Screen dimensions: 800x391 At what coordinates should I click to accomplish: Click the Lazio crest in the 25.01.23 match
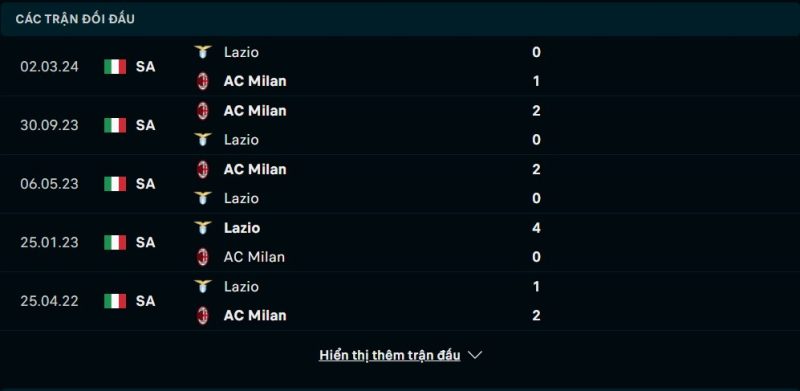coord(203,228)
